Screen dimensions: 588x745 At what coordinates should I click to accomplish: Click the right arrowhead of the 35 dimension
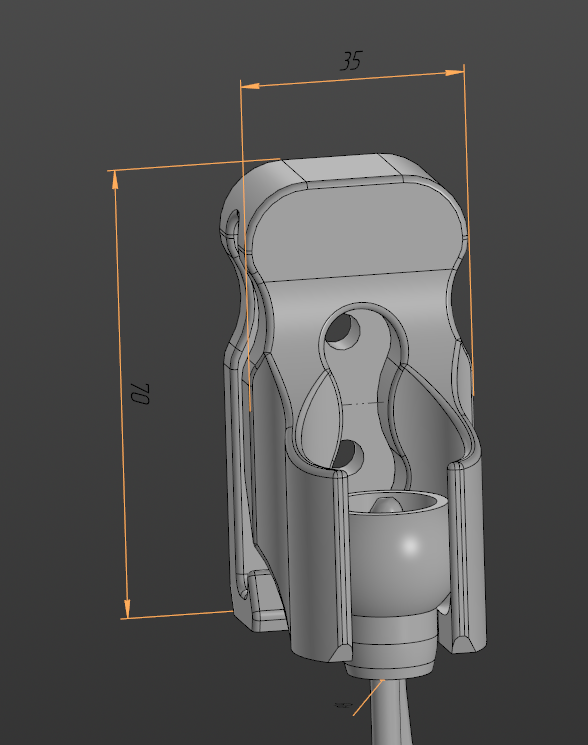(x=455, y=72)
